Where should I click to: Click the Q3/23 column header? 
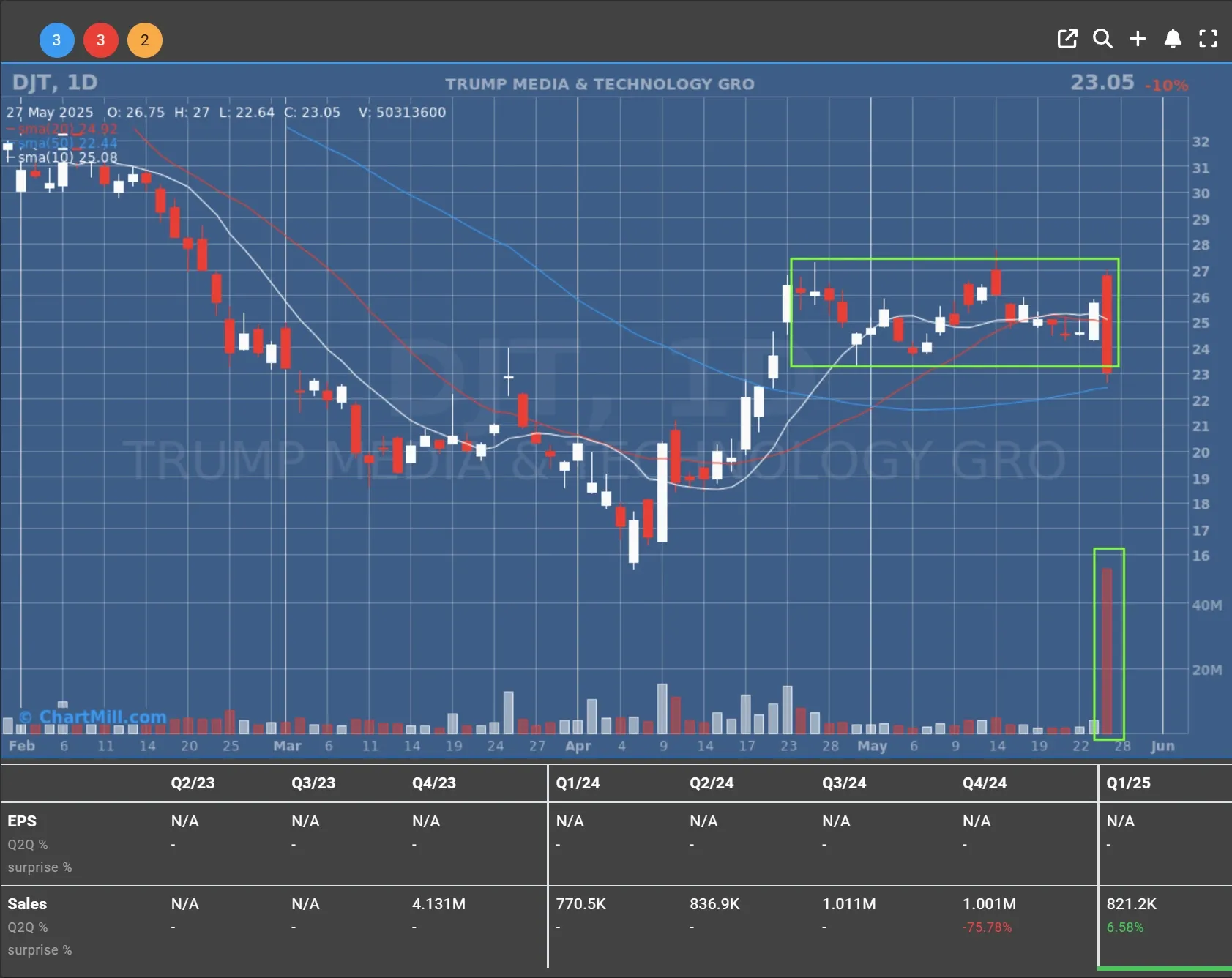point(313,783)
